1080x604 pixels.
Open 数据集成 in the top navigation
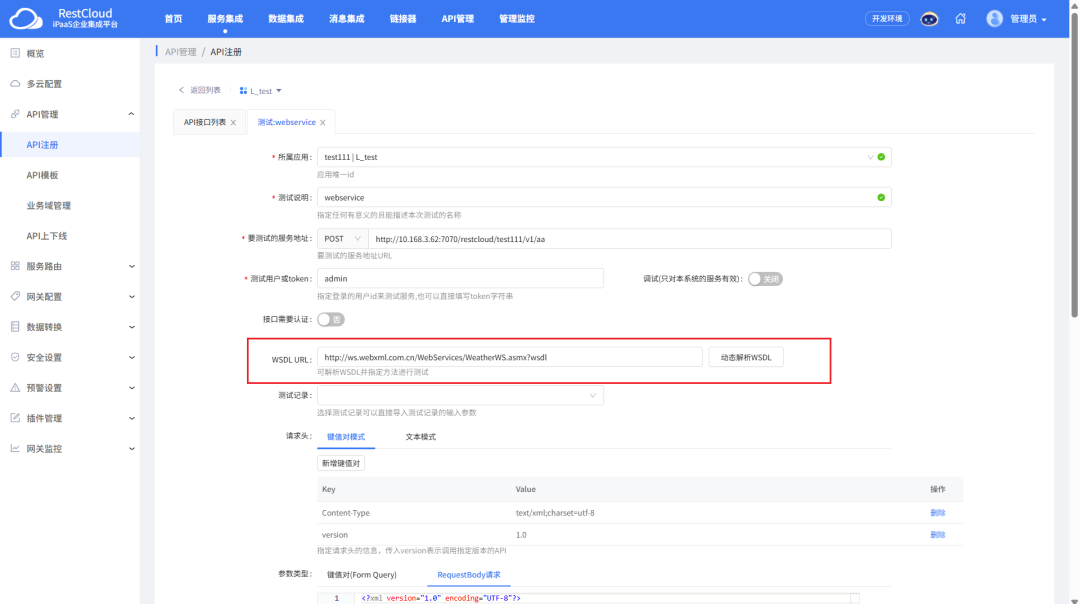click(x=287, y=19)
